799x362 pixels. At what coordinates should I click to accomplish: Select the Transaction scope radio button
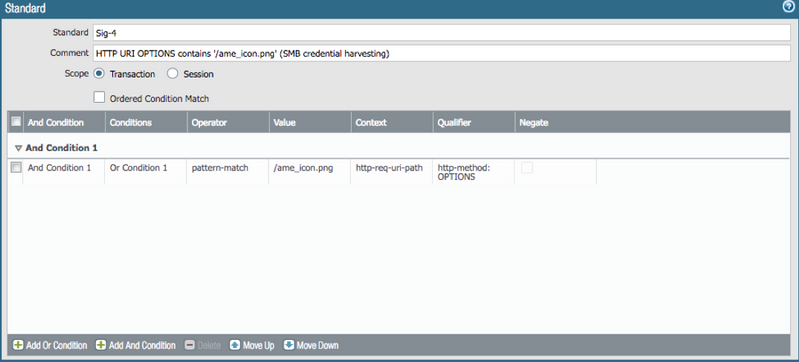tap(99, 73)
